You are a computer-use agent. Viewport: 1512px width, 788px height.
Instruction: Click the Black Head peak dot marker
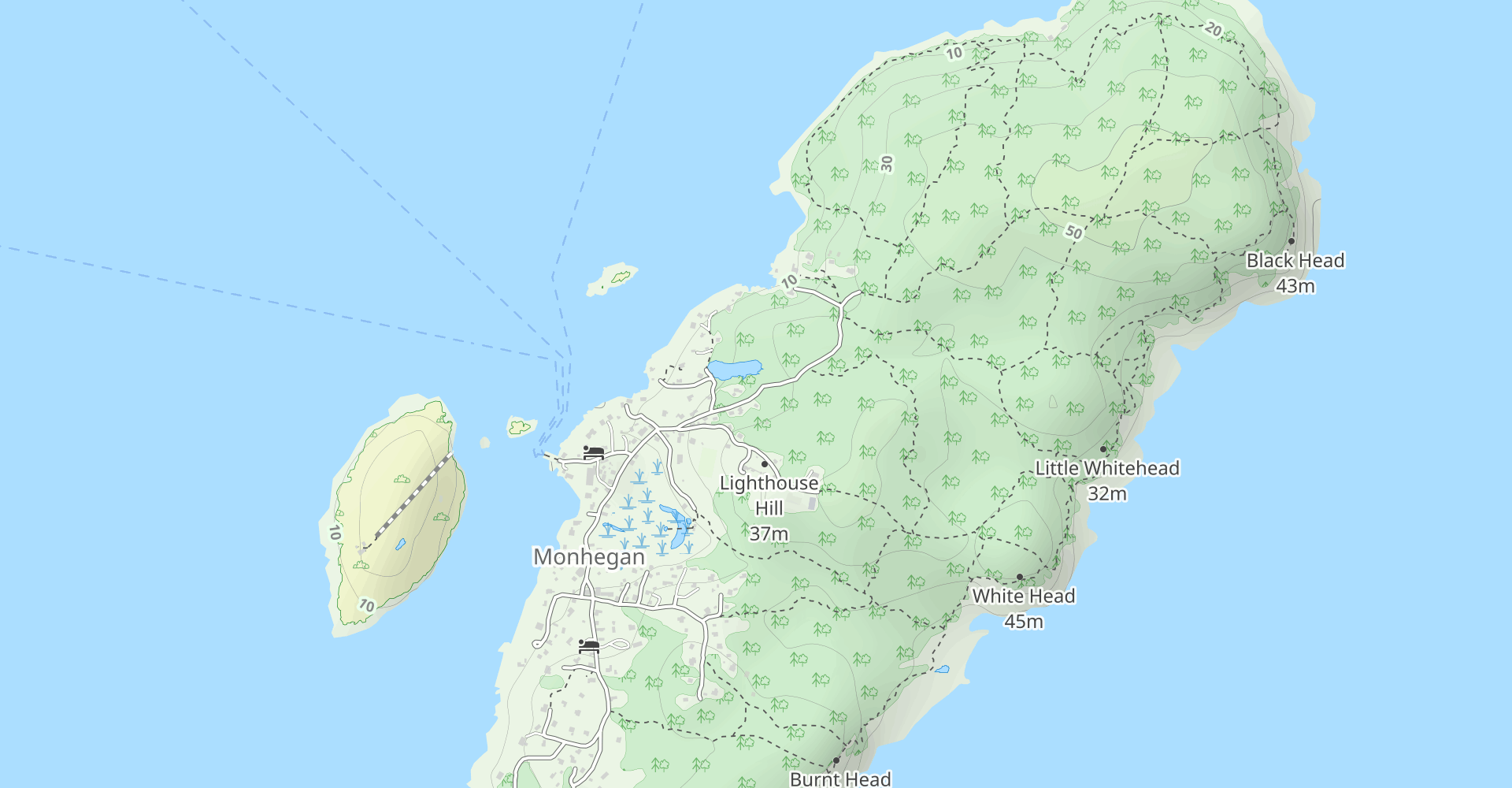(x=1291, y=241)
